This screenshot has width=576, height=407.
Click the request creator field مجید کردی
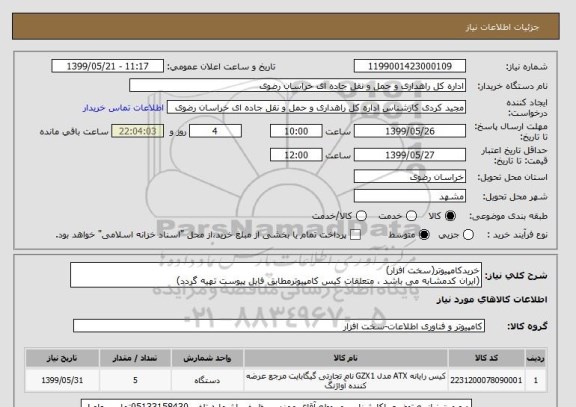click(x=316, y=108)
